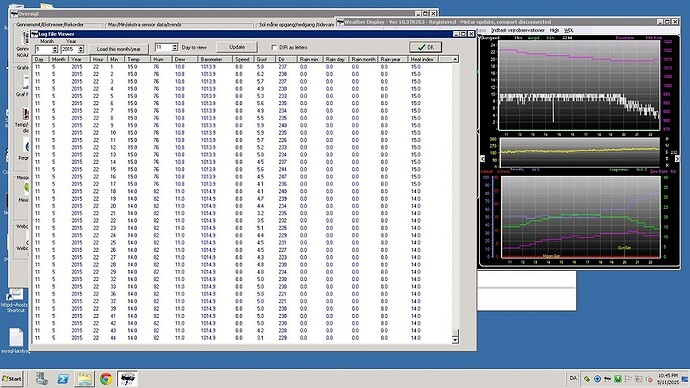
Task: Click the Oversigt window title bar icon
Action: point(15,14)
